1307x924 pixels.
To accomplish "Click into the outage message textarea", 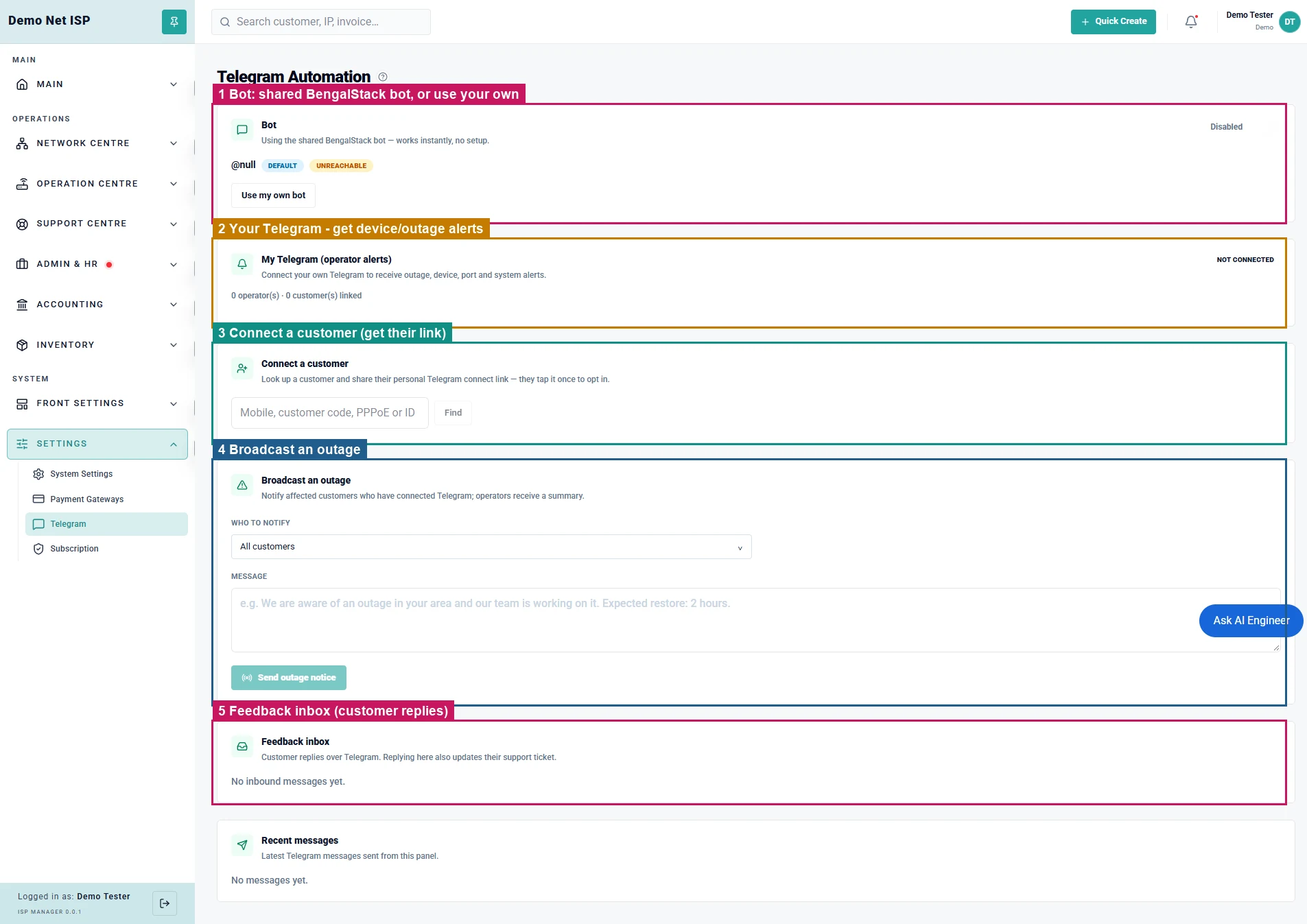I will (755, 620).
